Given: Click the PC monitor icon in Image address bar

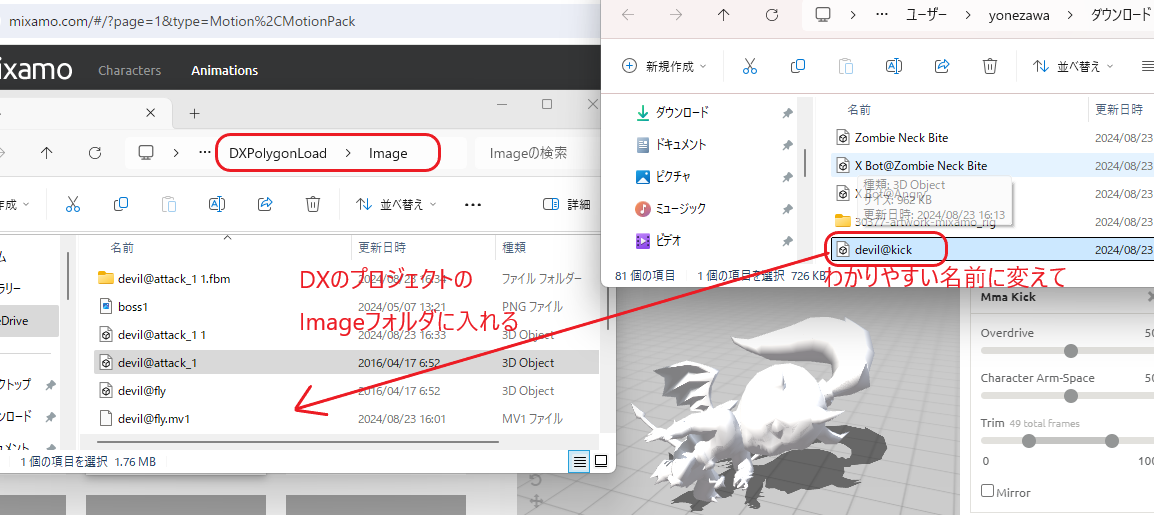Looking at the screenshot, I should tap(146, 153).
